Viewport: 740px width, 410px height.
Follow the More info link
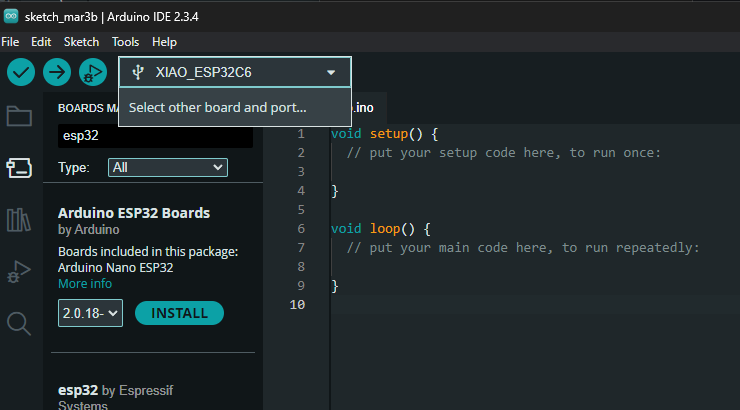[x=85, y=284]
